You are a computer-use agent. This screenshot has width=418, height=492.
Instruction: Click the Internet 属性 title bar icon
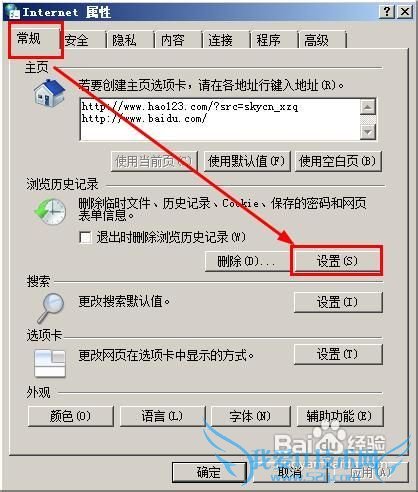(14, 12)
